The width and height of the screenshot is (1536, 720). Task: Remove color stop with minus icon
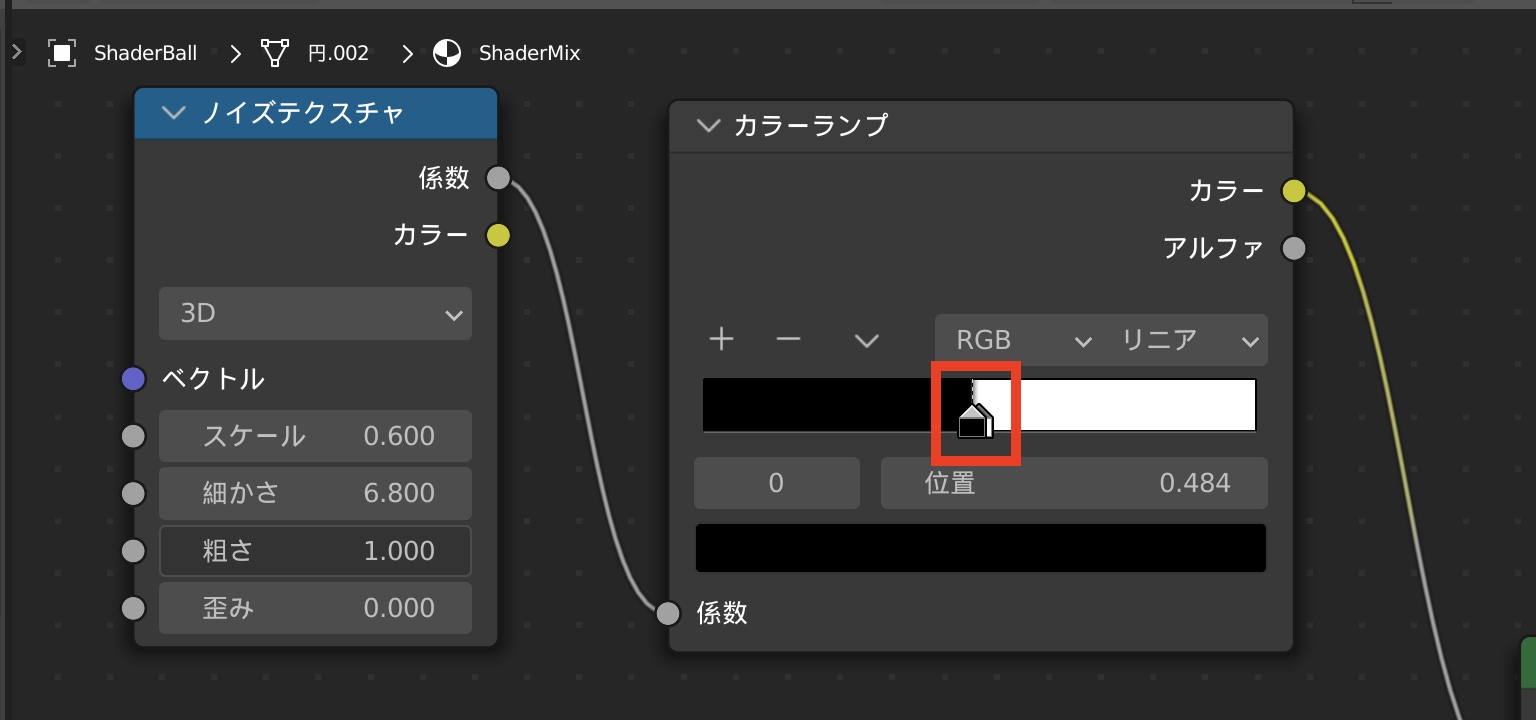[788, 340]
